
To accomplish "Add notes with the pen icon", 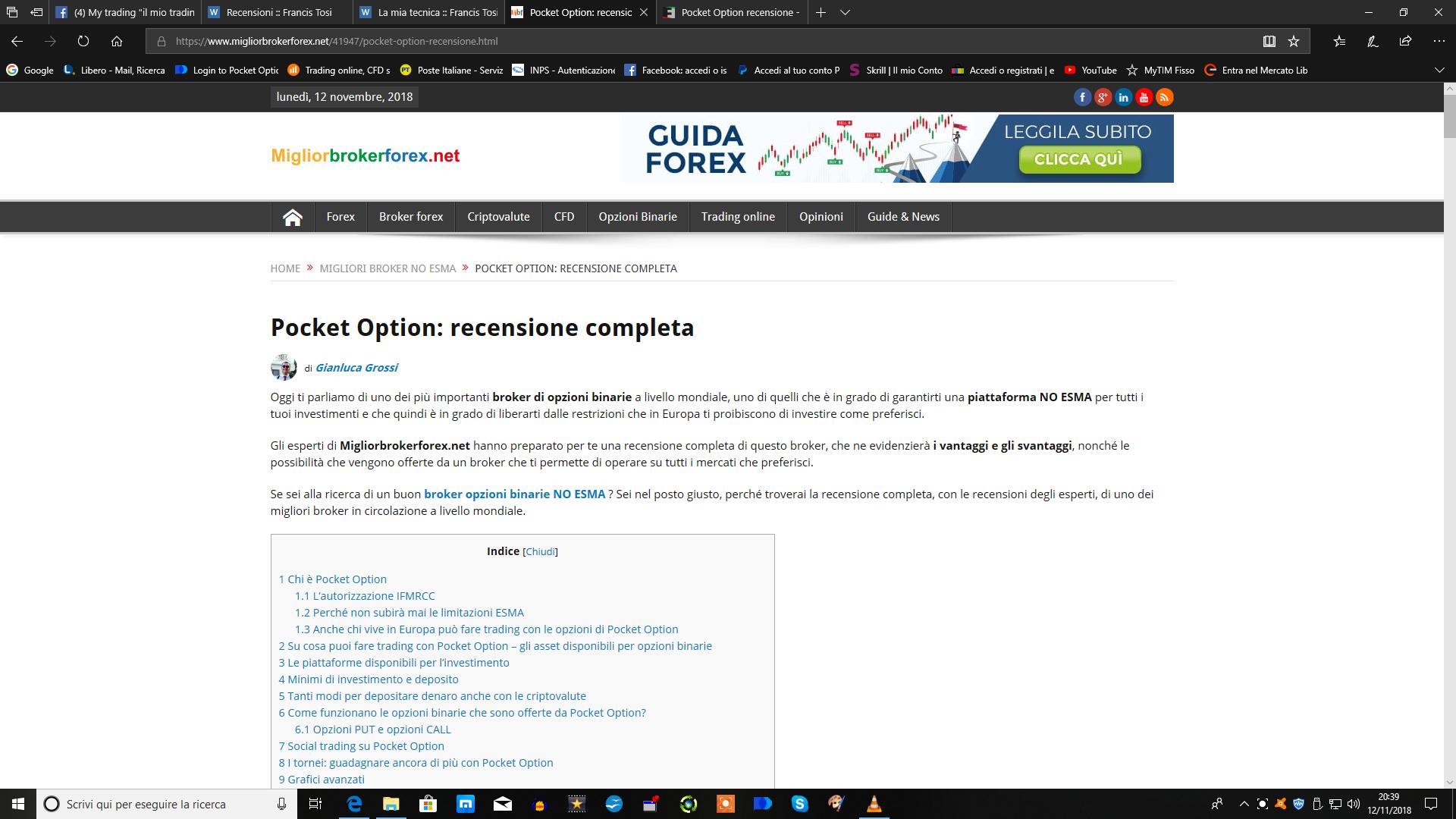I will 1373,41.
